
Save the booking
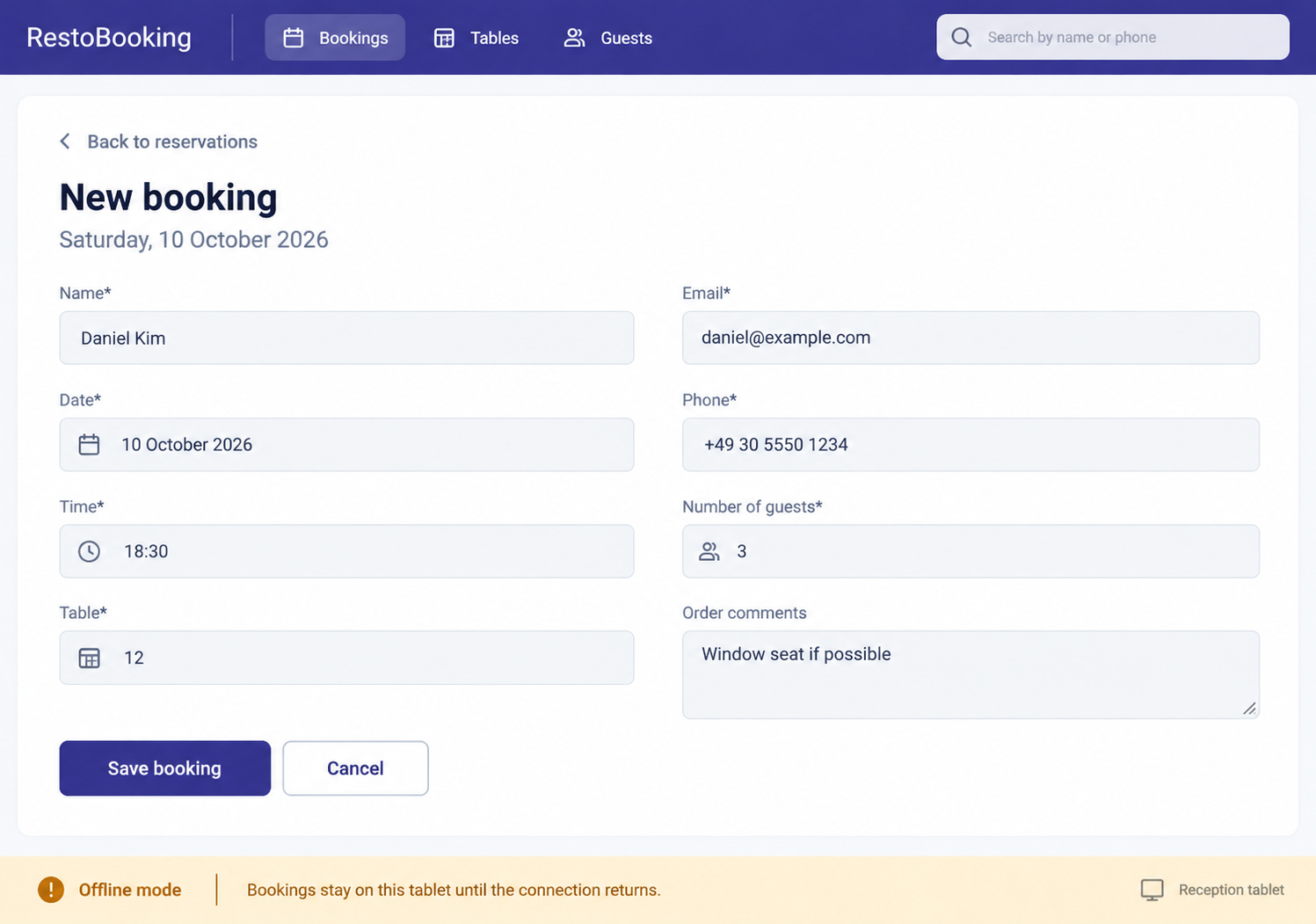tap(165, 768)
